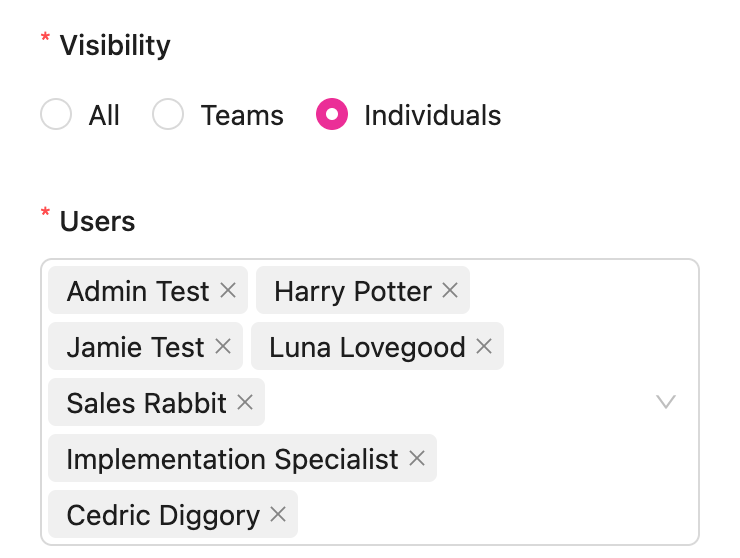The width and height of the screenshot is (740, 558).
Task: Remove the Admin Test user tag
Action: (228, 291)
